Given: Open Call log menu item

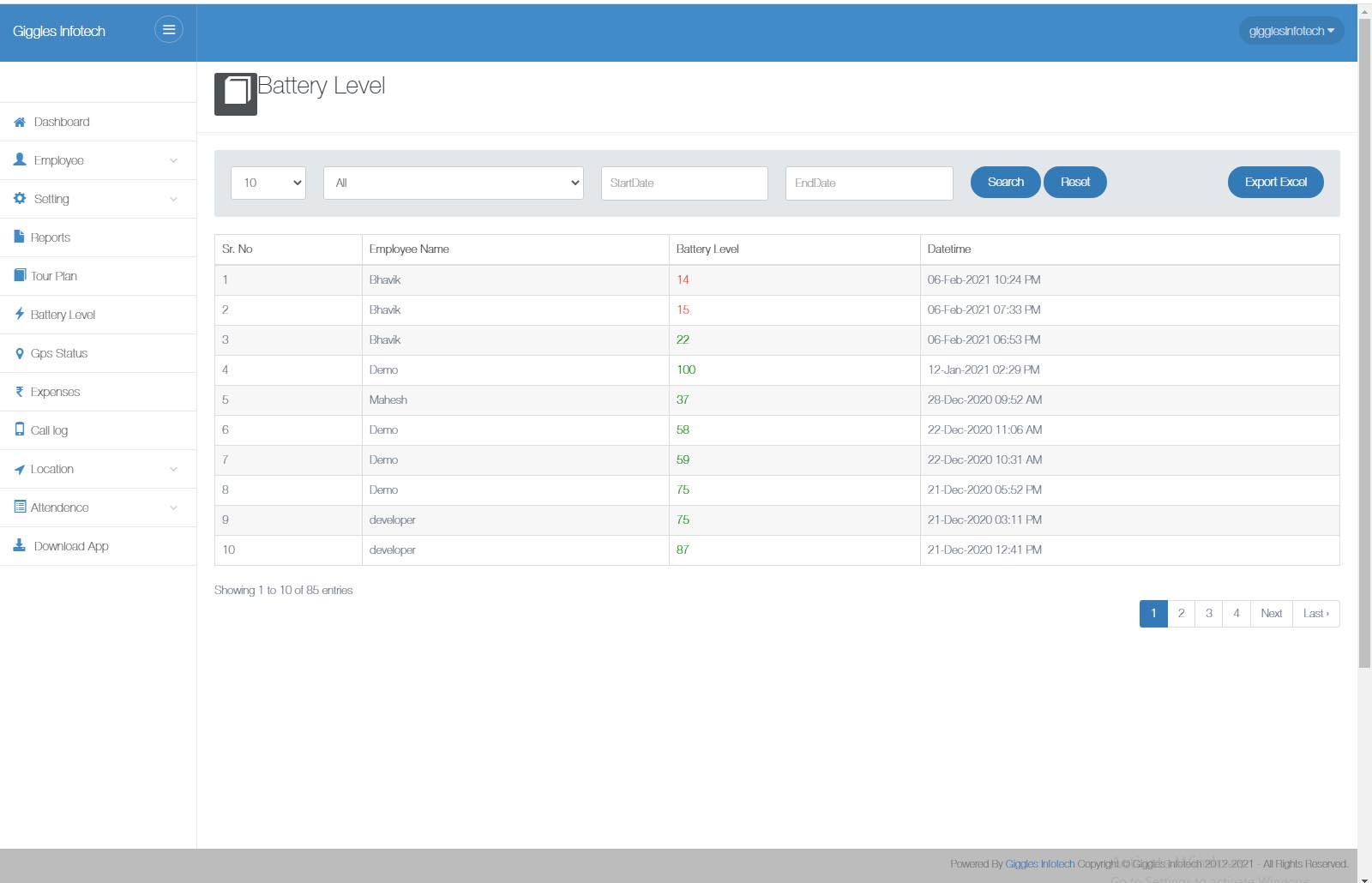Looking at the screenshot, I should click(x=98, y=430).
